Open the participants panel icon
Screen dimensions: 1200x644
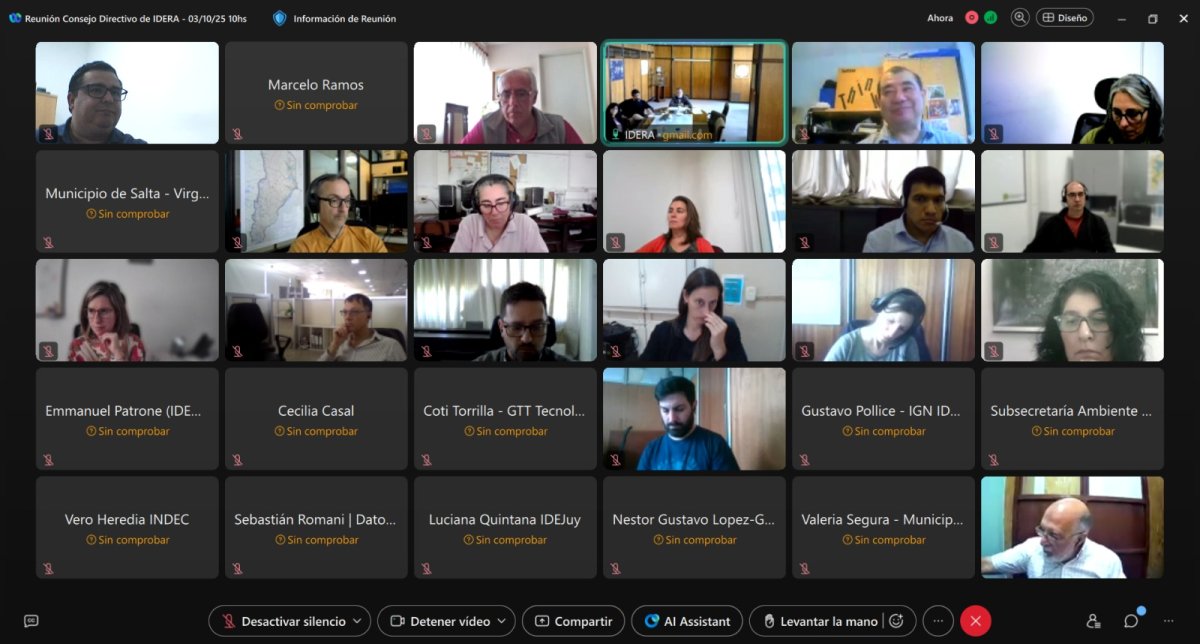[1093, 621]
